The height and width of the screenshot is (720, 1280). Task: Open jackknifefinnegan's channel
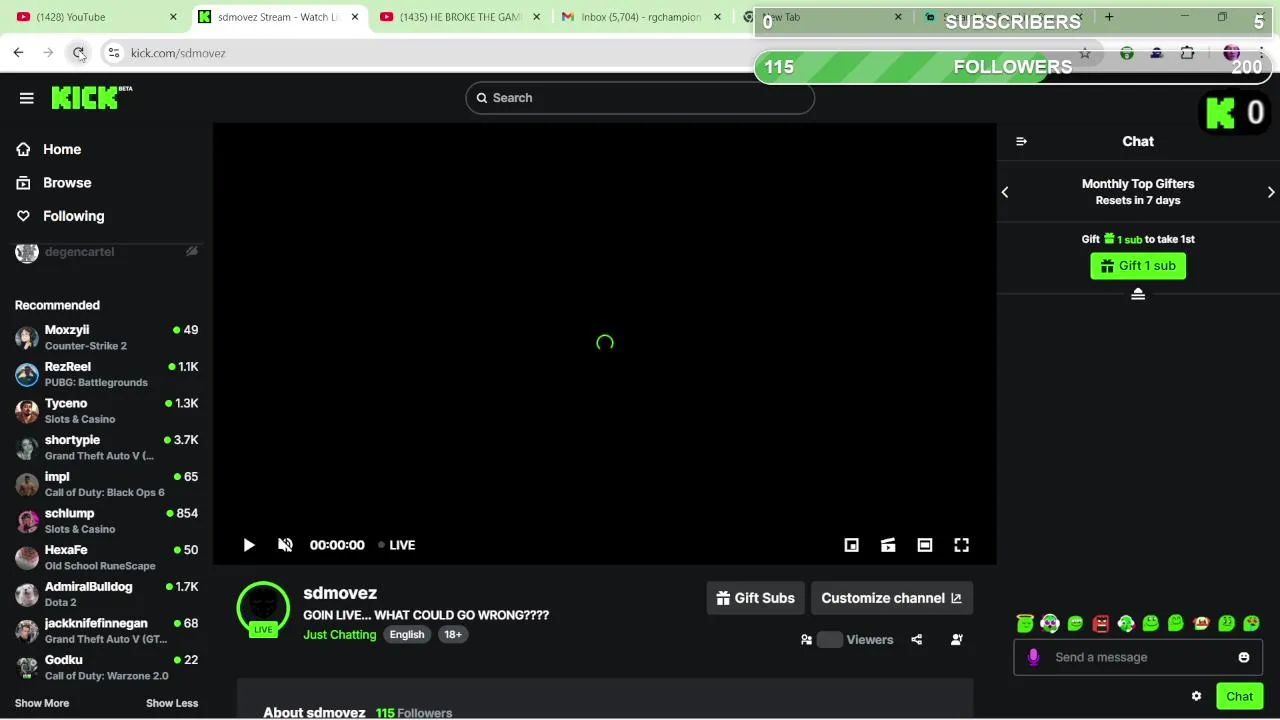click(x=106, y=631)
